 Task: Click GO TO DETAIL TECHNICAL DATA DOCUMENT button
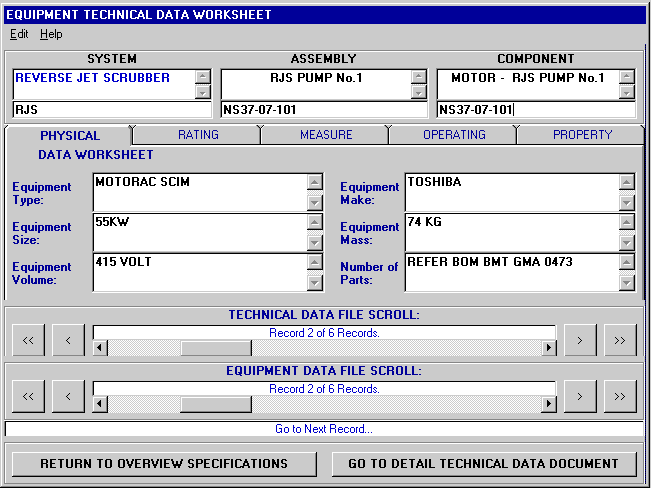point(484,464)
